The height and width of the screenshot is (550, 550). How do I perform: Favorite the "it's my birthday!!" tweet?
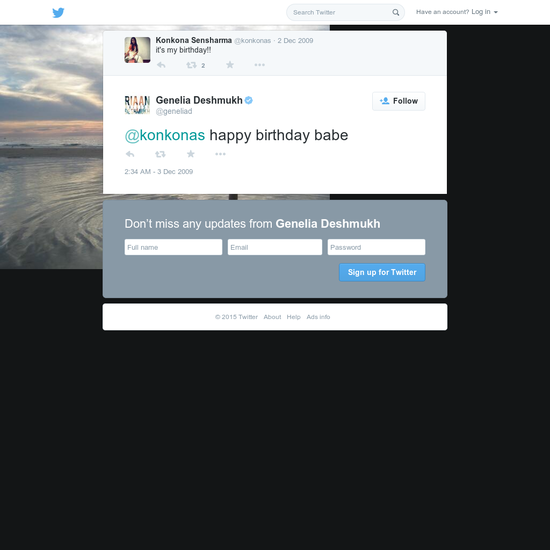230,65
